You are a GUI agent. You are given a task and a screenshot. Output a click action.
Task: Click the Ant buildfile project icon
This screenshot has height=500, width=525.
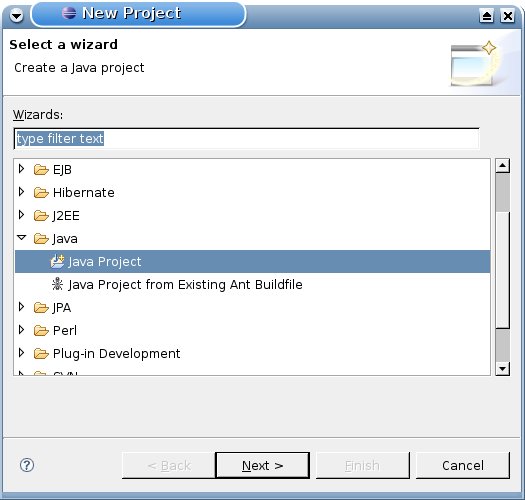[x=57, y=284]
